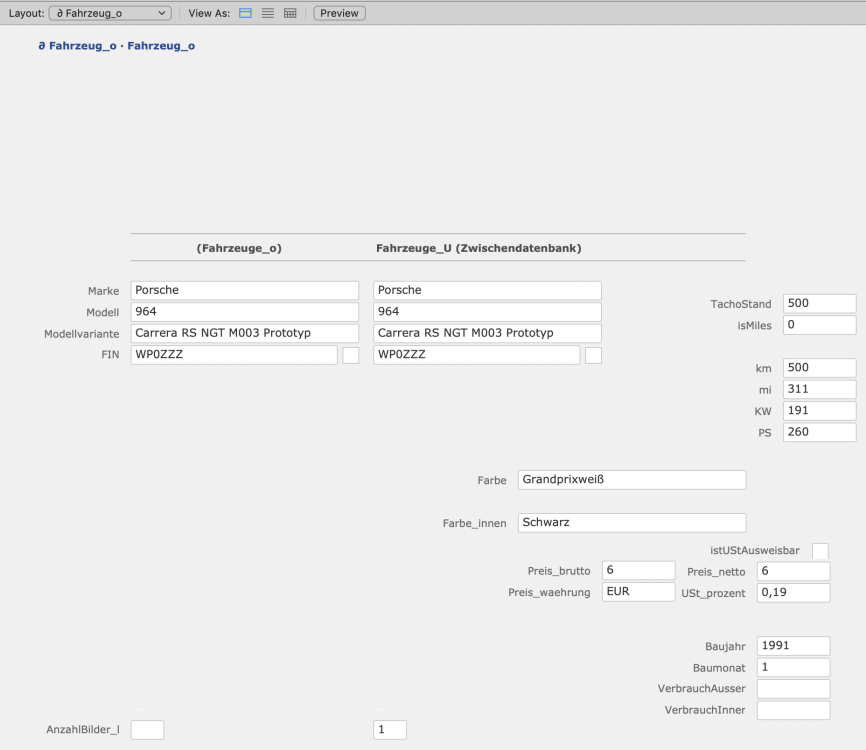
Task: Click the Farbe_innen field
Action: [632, 523]
